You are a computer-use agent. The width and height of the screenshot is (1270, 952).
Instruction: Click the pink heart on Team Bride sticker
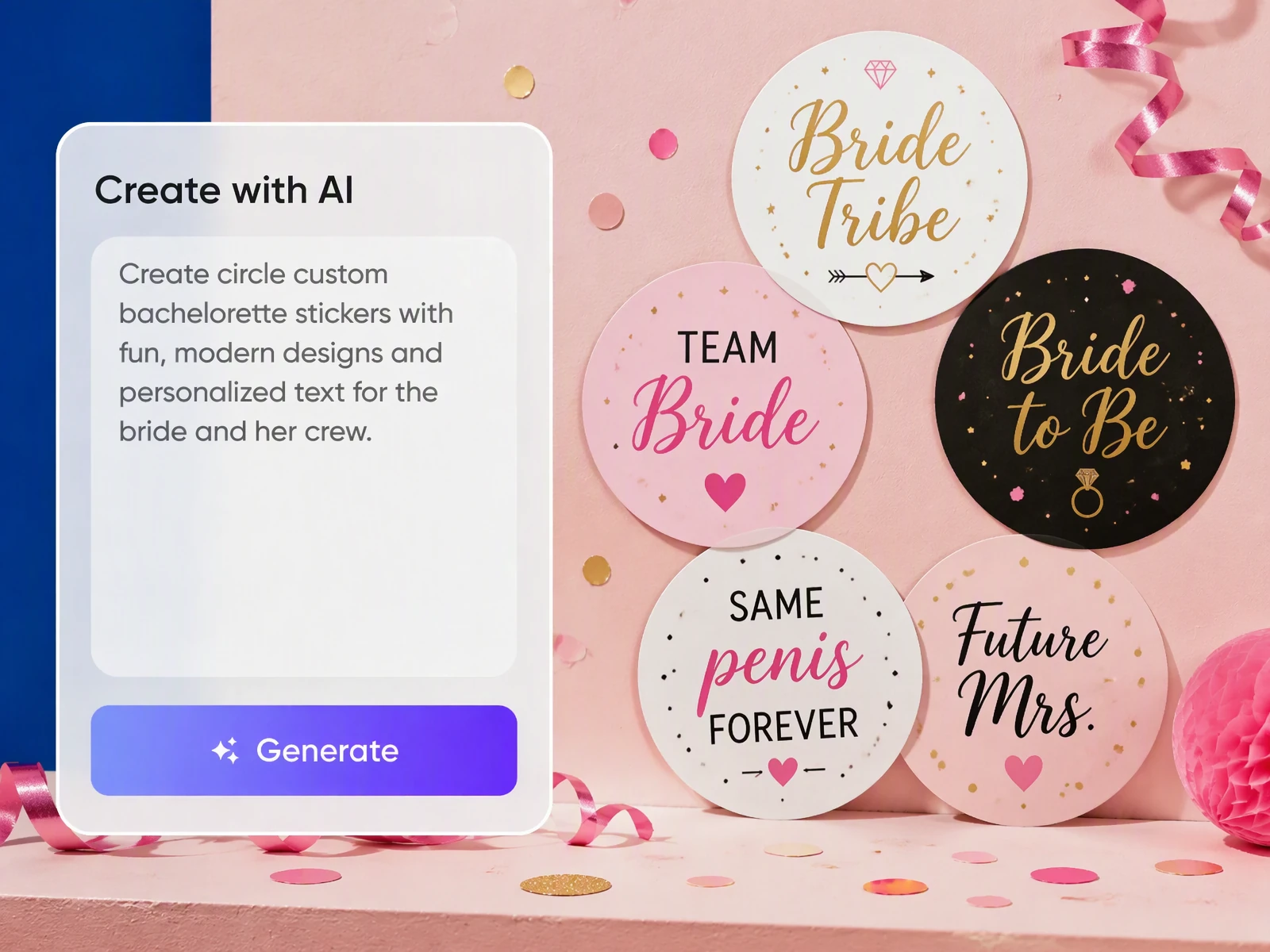[725, 491]
